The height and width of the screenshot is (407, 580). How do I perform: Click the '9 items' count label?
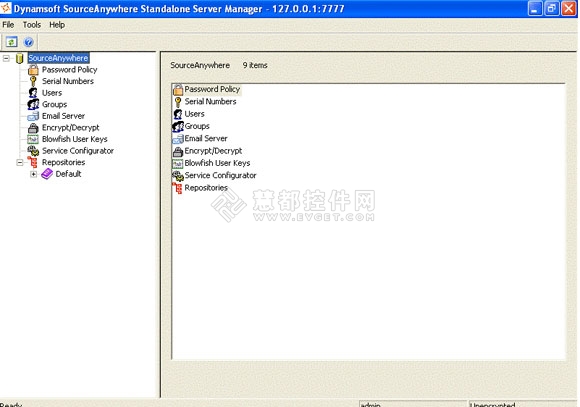pos(255,65)
